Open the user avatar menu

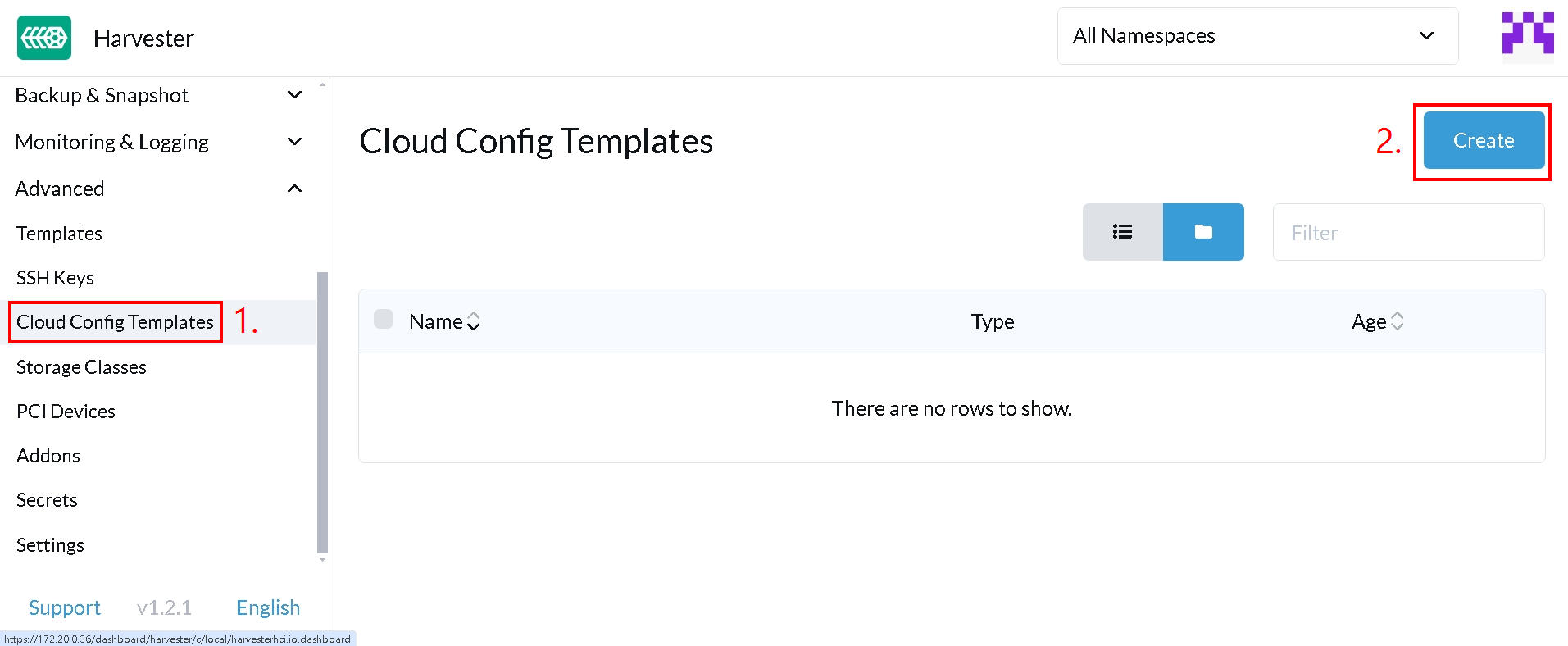[x=1528, y=37]
